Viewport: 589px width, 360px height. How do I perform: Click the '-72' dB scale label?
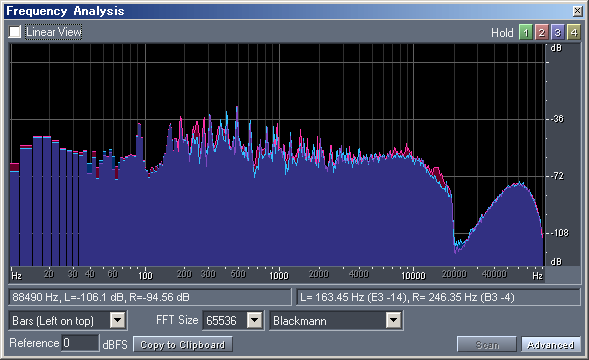557,175
